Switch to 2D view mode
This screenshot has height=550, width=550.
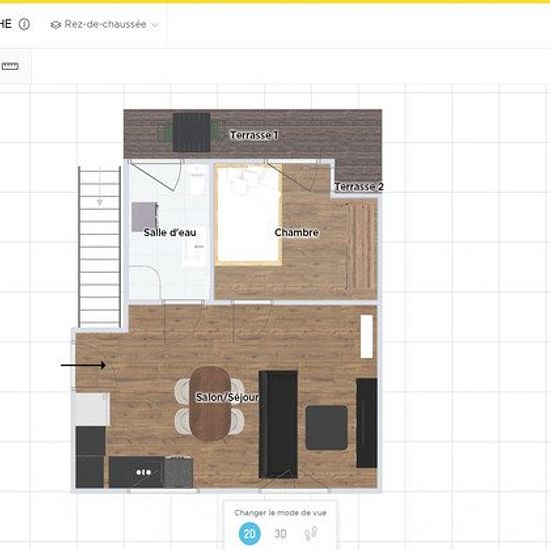pos(249,534)
